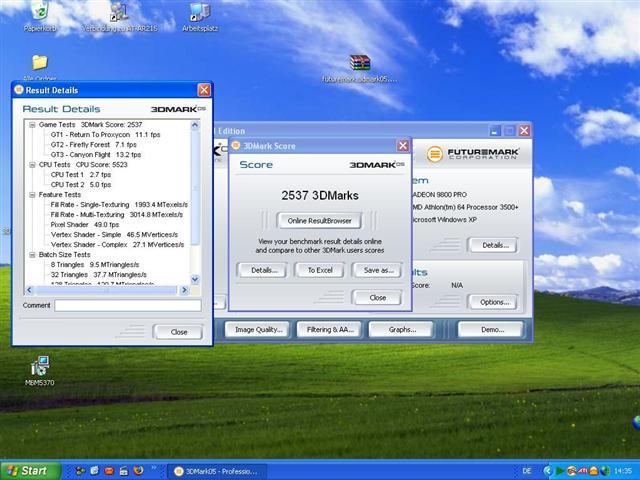Image resolution: width=640 pixels, height=480 pixels.
Task: Open the Verbindung zu AT-AR215 shortcut
Action: (120, 16)
